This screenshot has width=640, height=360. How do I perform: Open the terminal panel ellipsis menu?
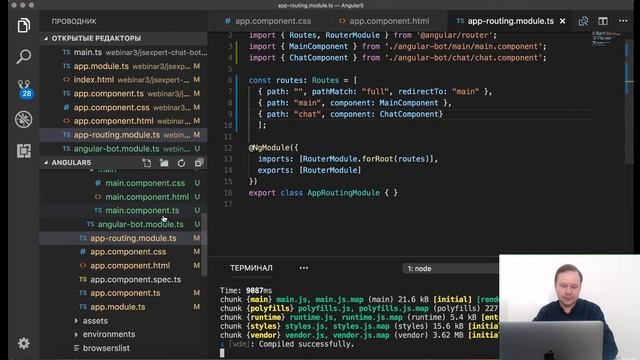click(x=304, y=268)
